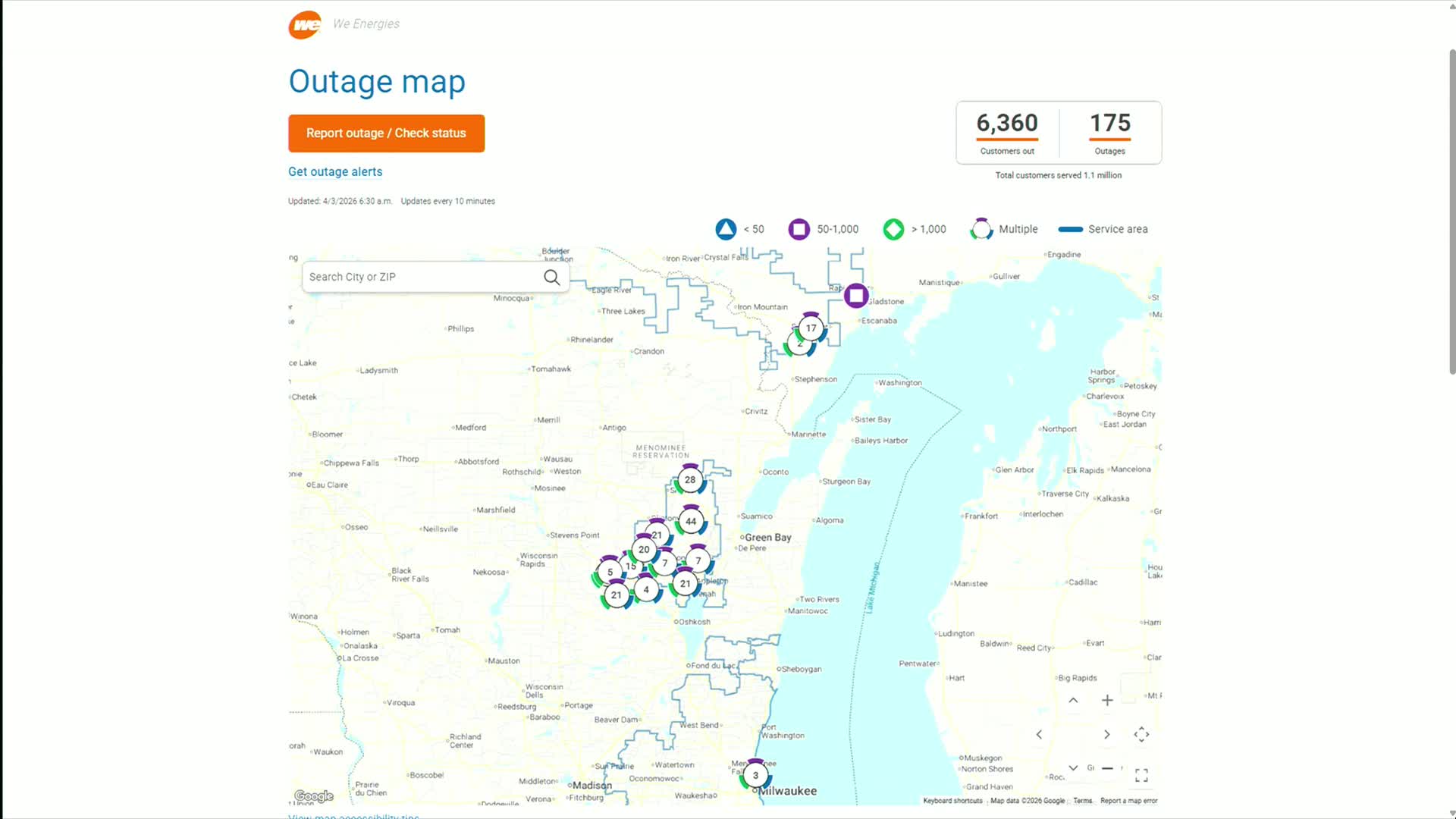Viewport: 1456px width, 819px height.
Task: Open the cluster marker labeled 44
Action: 691,521
